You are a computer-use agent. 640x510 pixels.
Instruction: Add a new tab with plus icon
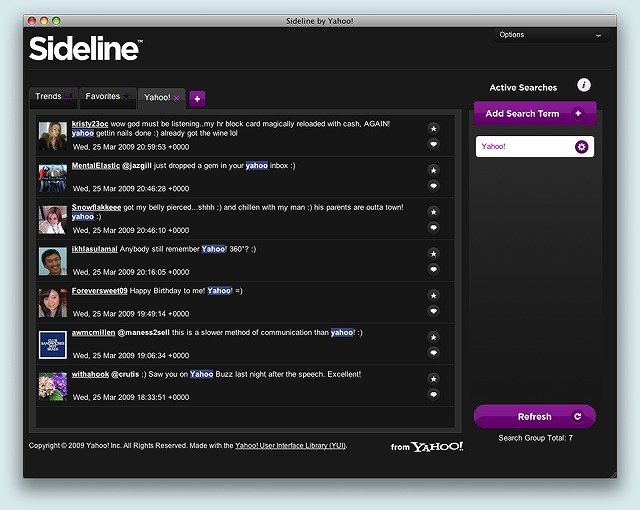(x=197, y=98)
